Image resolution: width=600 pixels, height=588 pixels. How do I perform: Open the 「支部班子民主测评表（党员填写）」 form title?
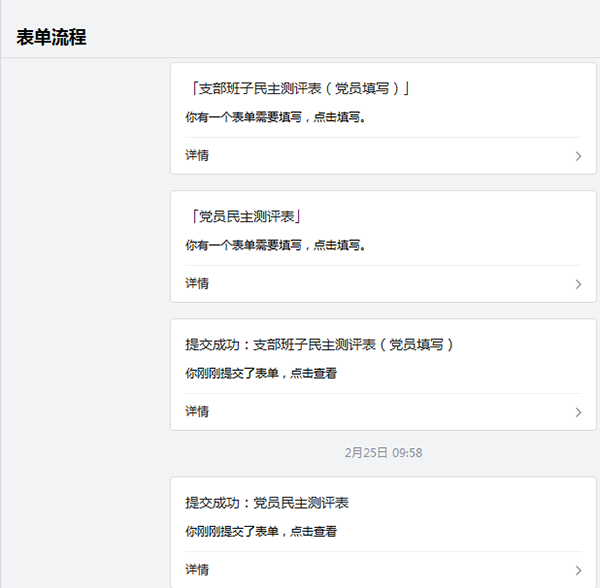click(300, 88)
